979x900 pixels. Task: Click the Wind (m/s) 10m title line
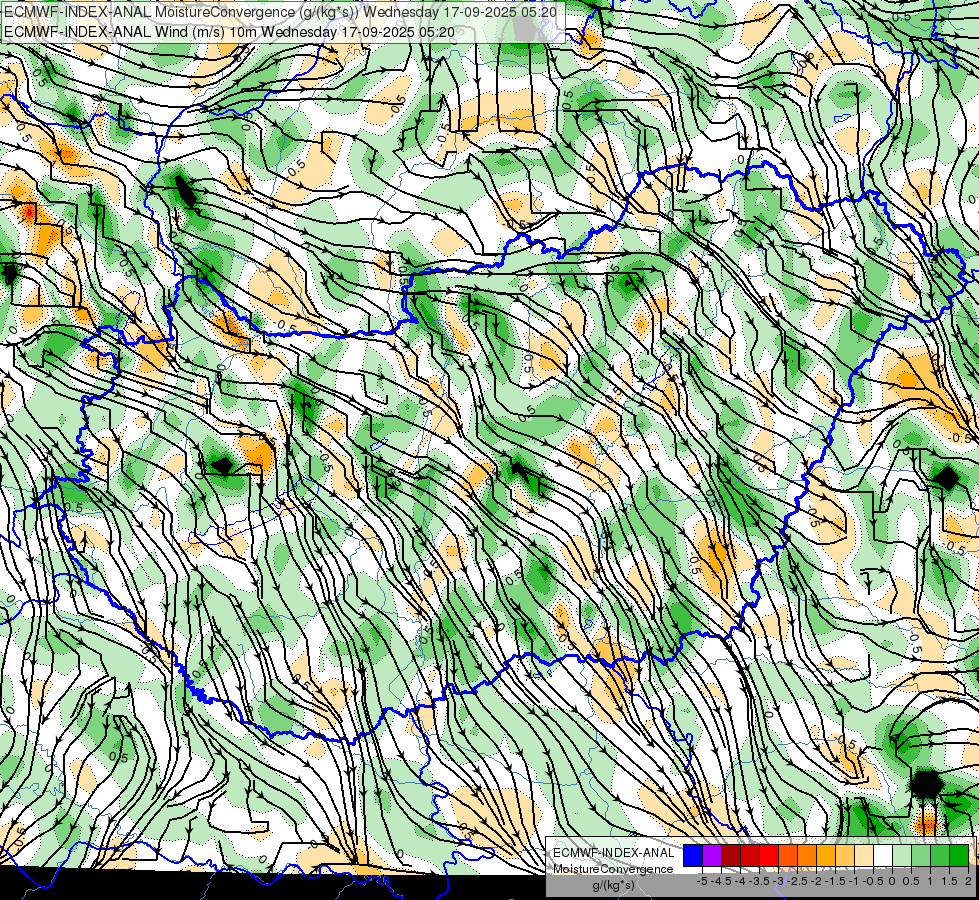(229, 32)
